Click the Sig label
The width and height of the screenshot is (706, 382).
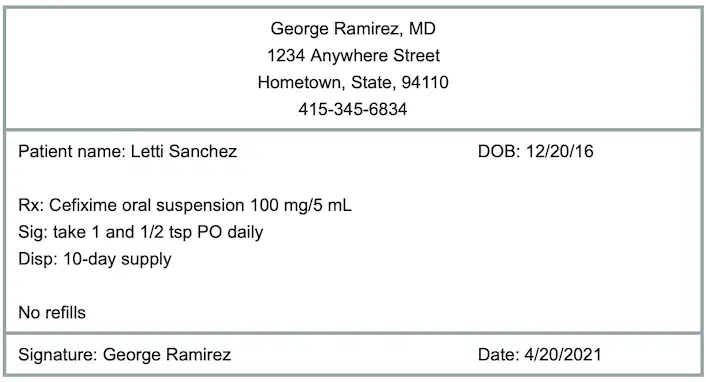(33, 232)
